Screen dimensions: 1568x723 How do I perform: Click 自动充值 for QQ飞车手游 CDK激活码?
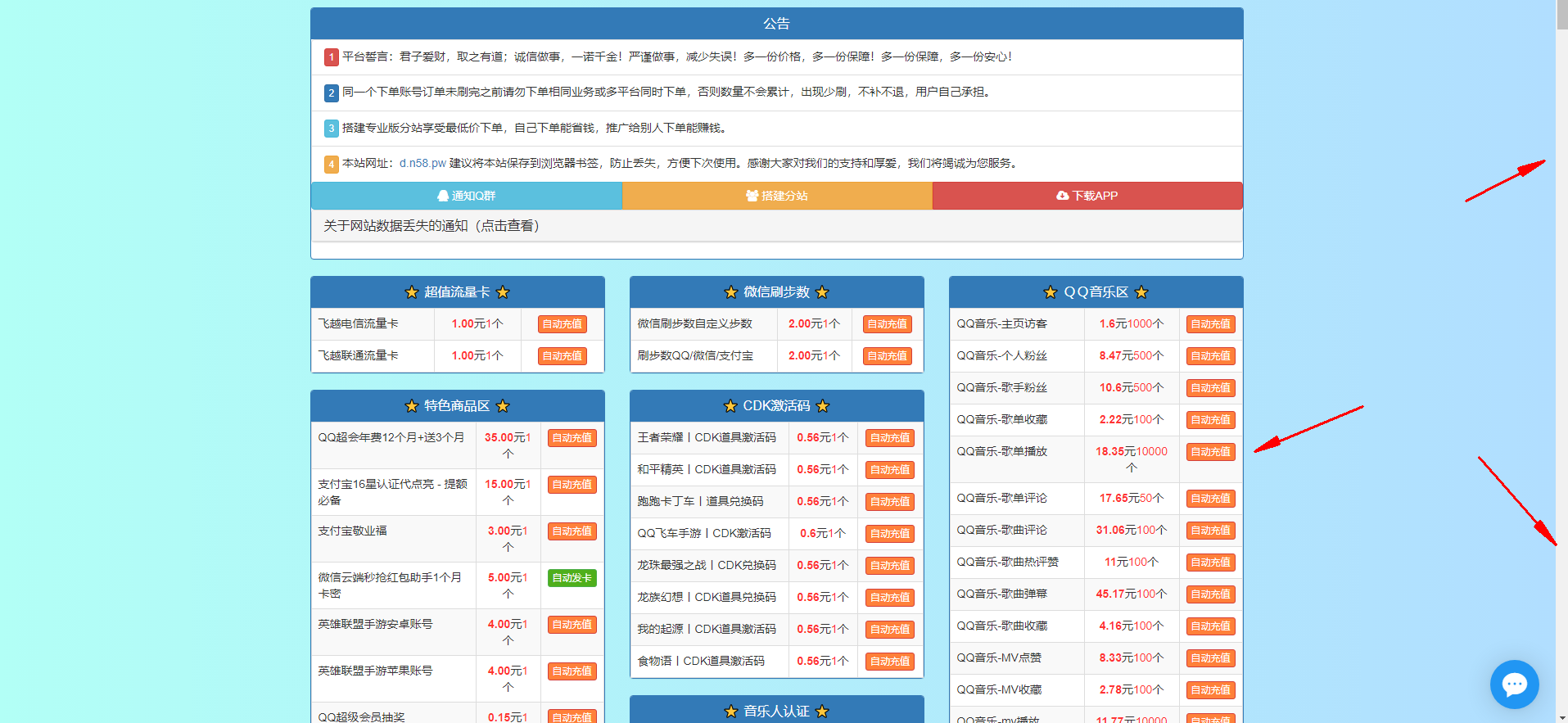click(890, 534)
